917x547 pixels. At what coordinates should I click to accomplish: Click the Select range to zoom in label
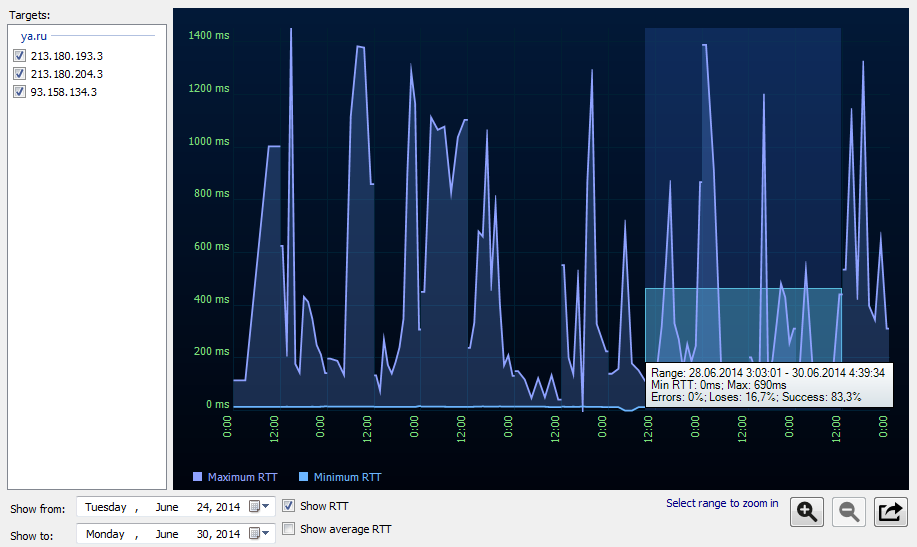point(722,503)
